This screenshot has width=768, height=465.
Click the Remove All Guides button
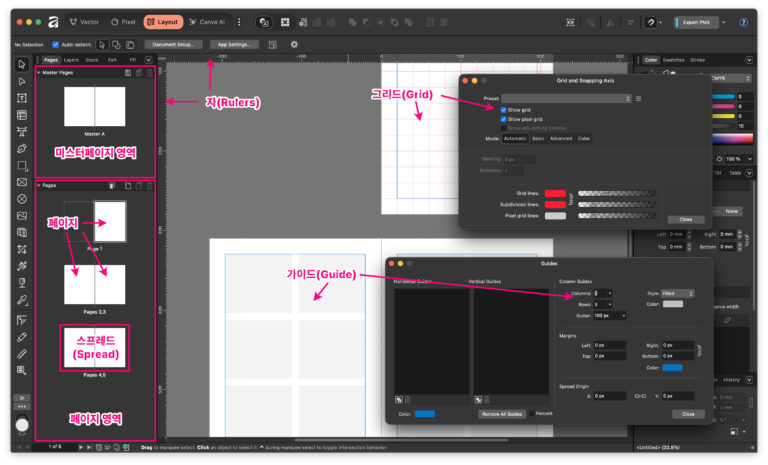point(503,413)
